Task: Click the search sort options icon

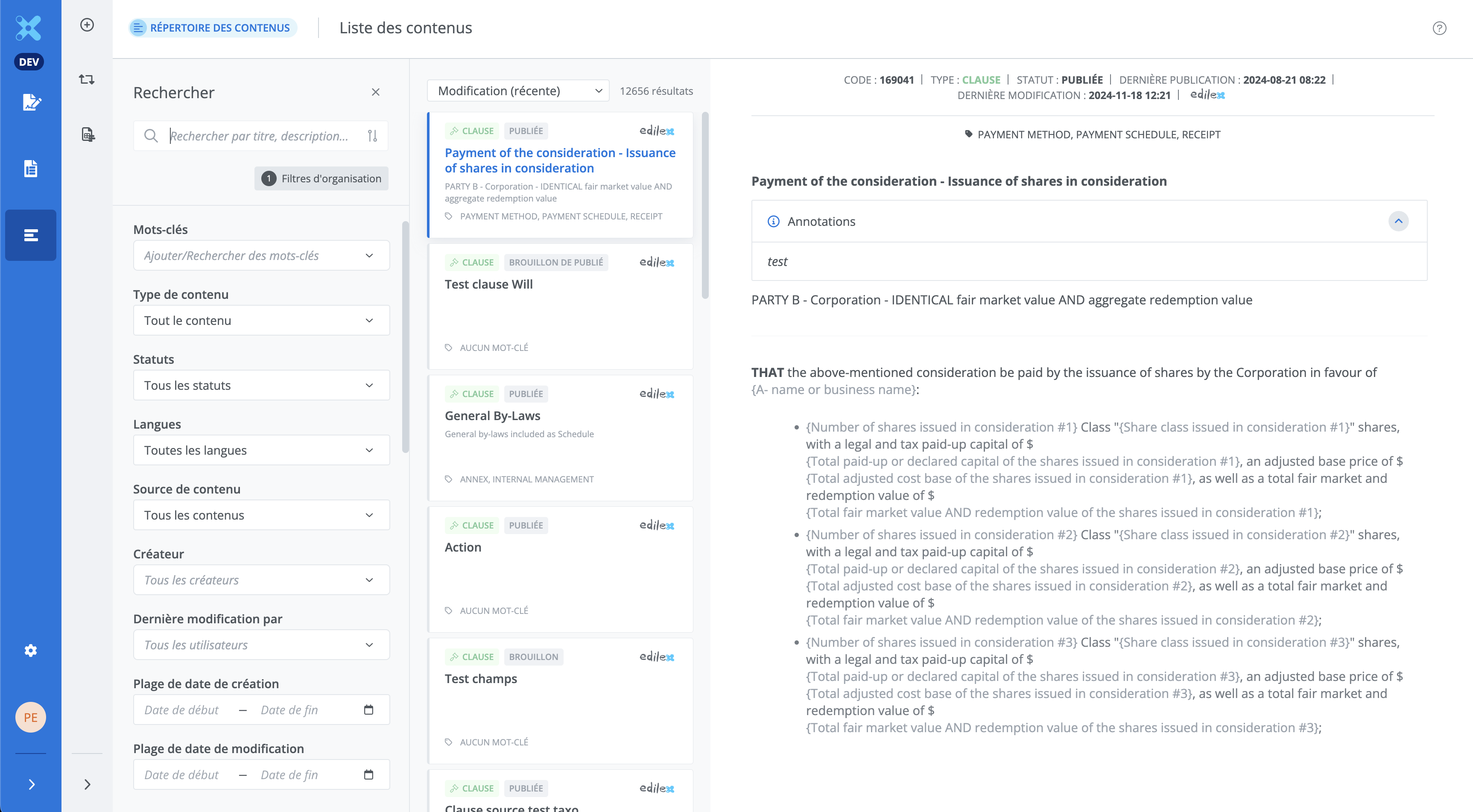Action: [373, 135]
